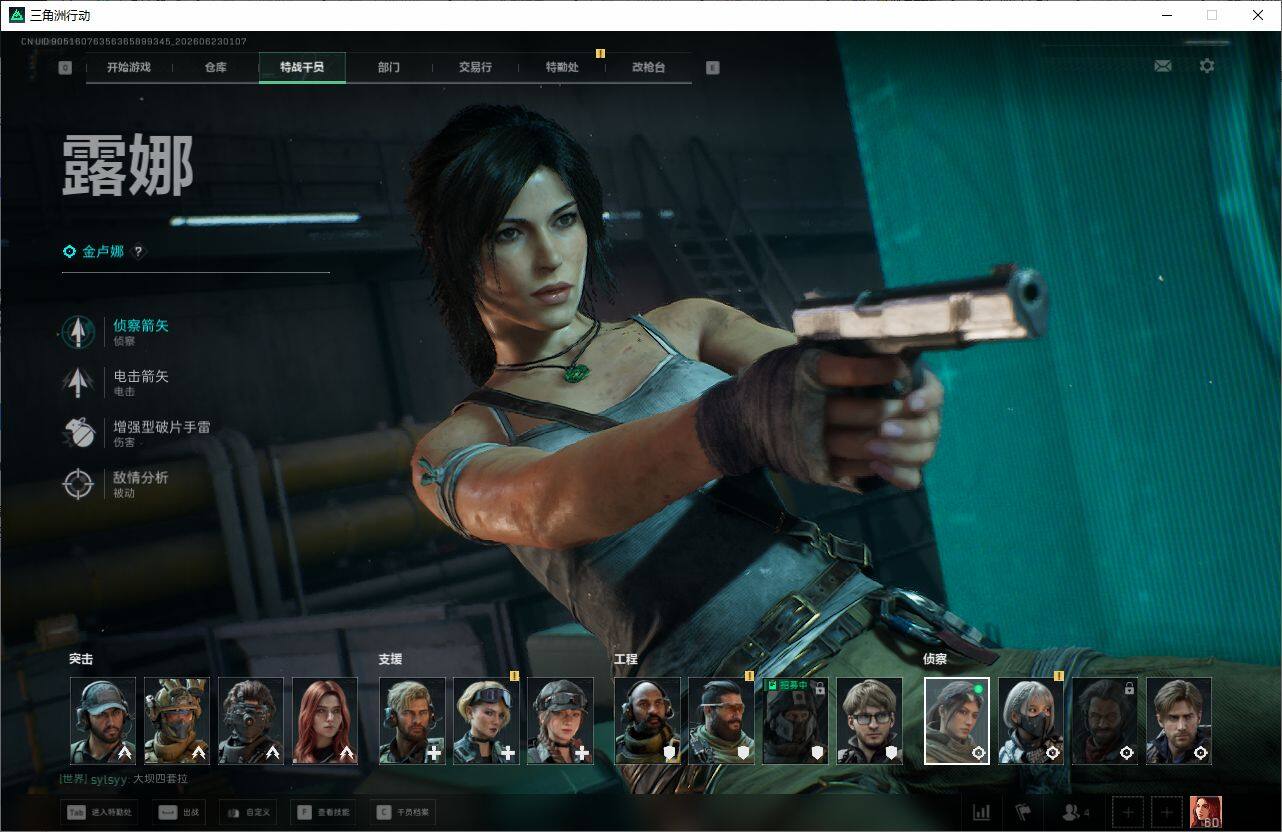Open the 干员档案 button
The width and height of the screenshot is (1282, 832).
point(402,812)
